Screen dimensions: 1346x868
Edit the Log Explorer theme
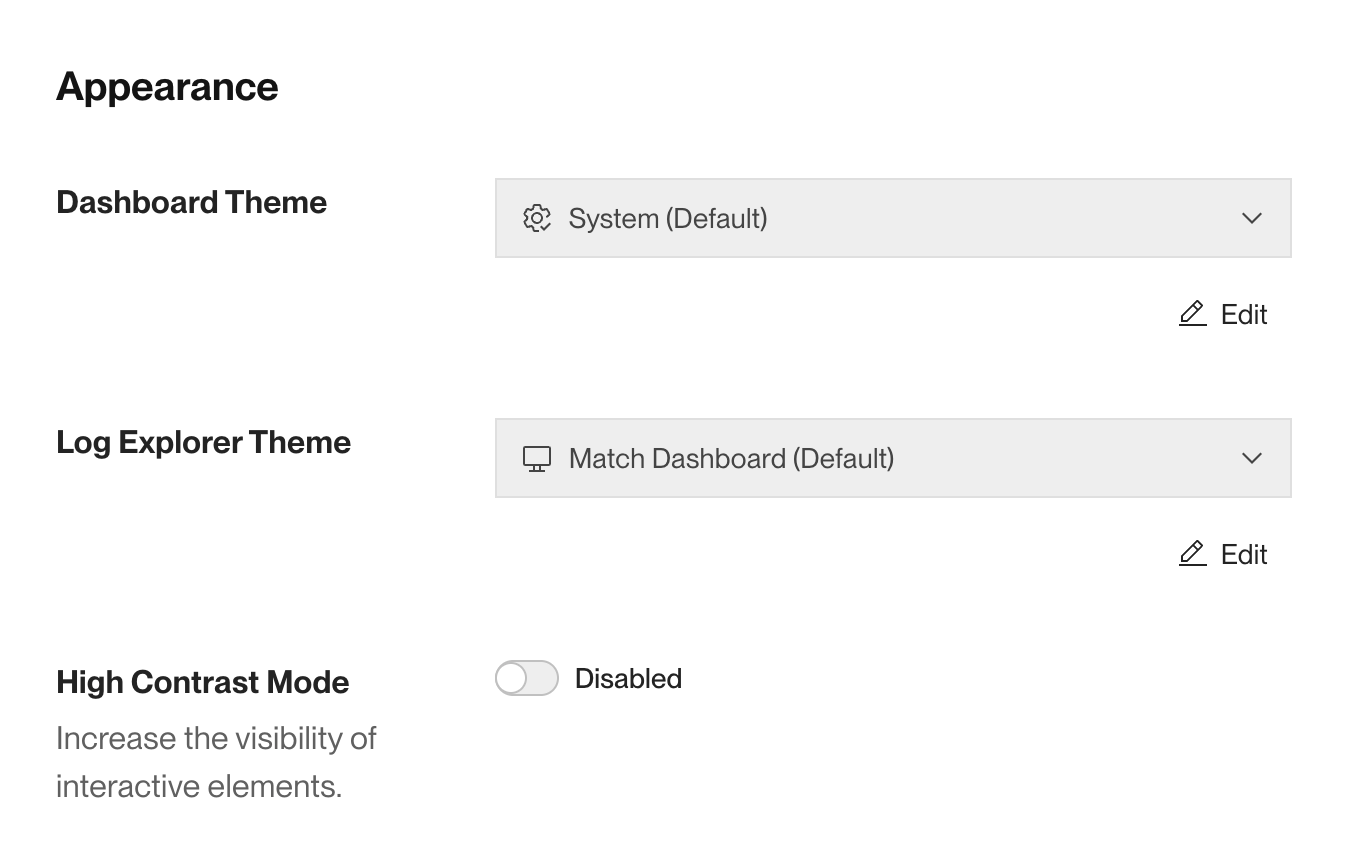(1222, 553)
